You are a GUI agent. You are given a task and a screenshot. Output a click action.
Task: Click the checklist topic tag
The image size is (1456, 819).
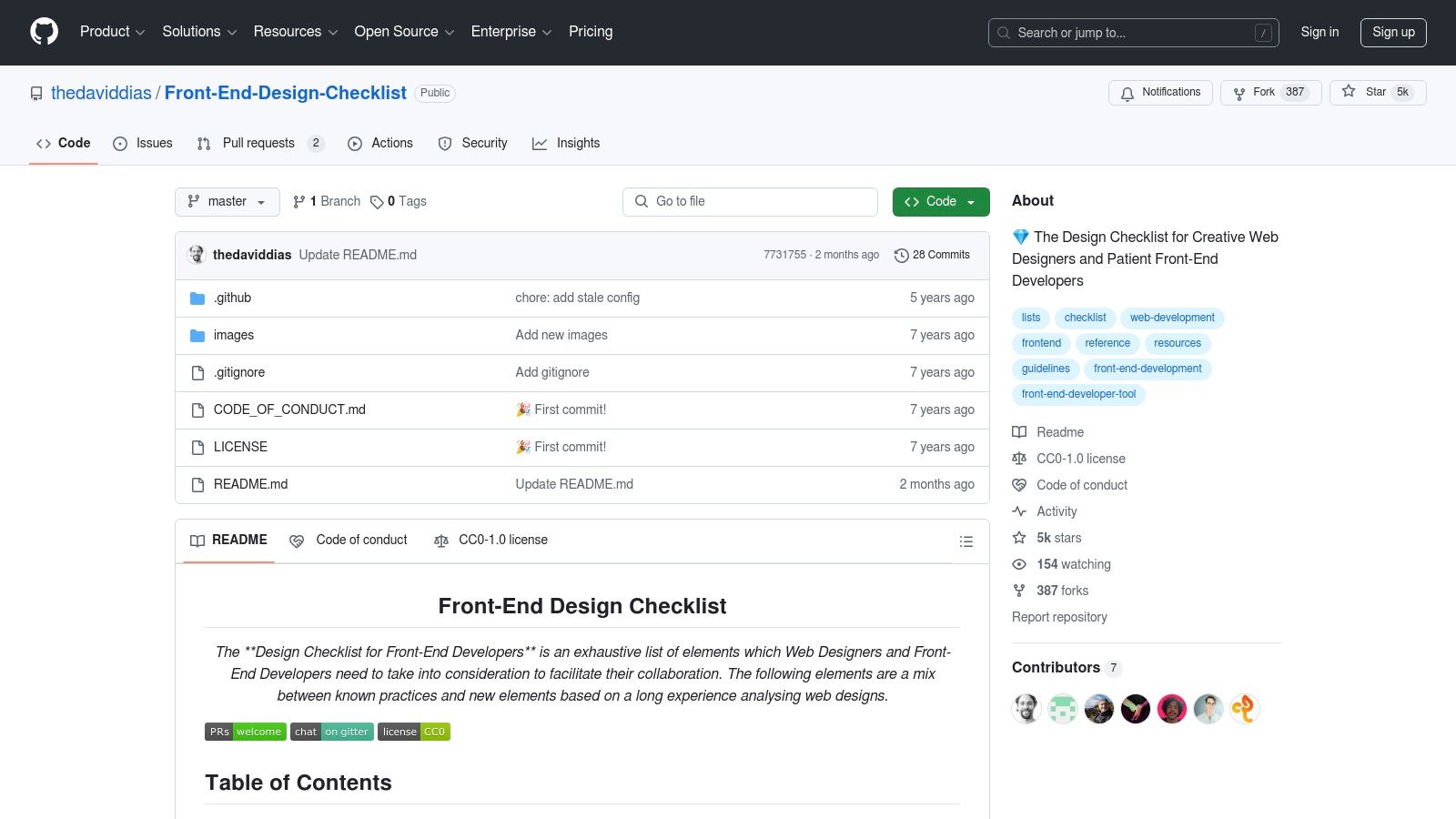[1086, 318]
